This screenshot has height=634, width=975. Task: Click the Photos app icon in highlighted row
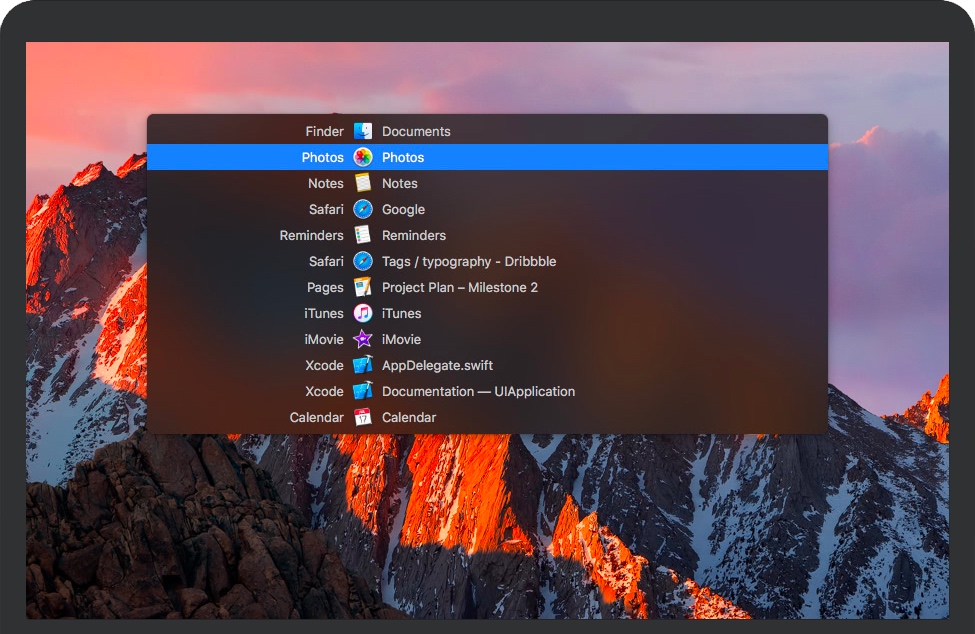(x=363, y=157)
